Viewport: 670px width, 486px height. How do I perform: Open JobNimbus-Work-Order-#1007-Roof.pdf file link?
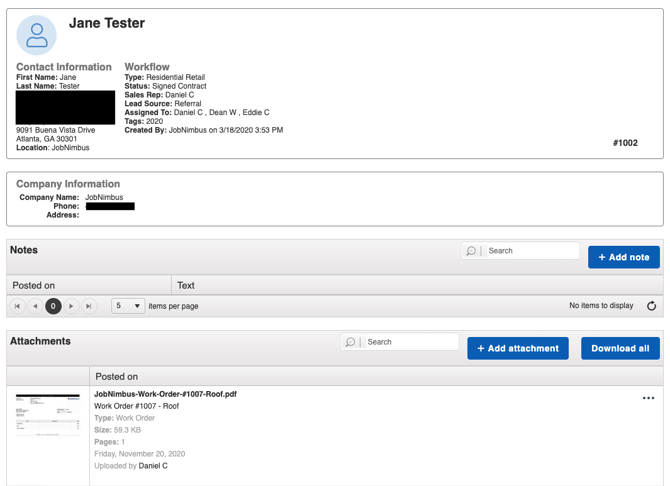coord(165,394)
